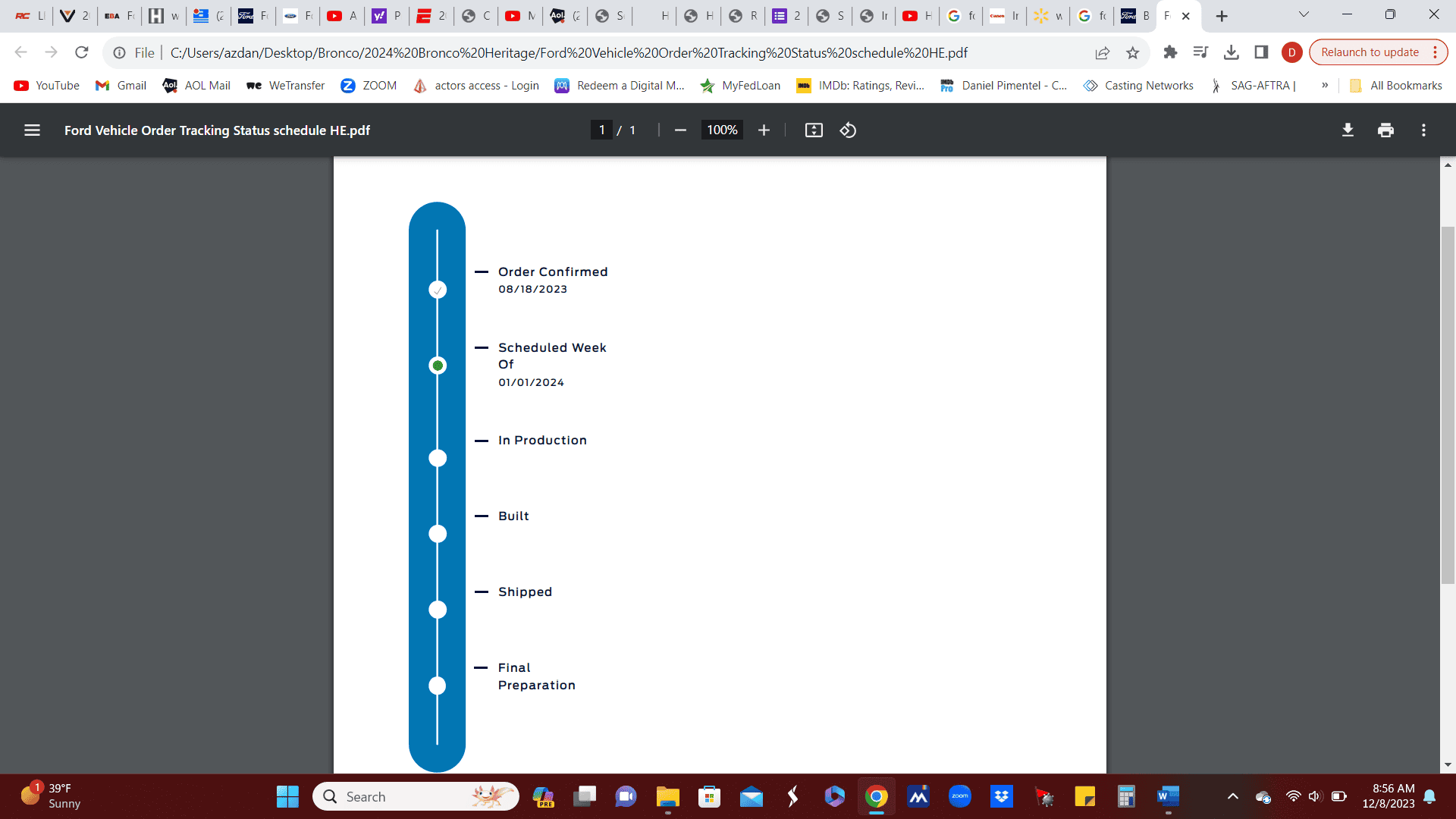
Task: Click the In Production marker
Action: coord(438,458)
